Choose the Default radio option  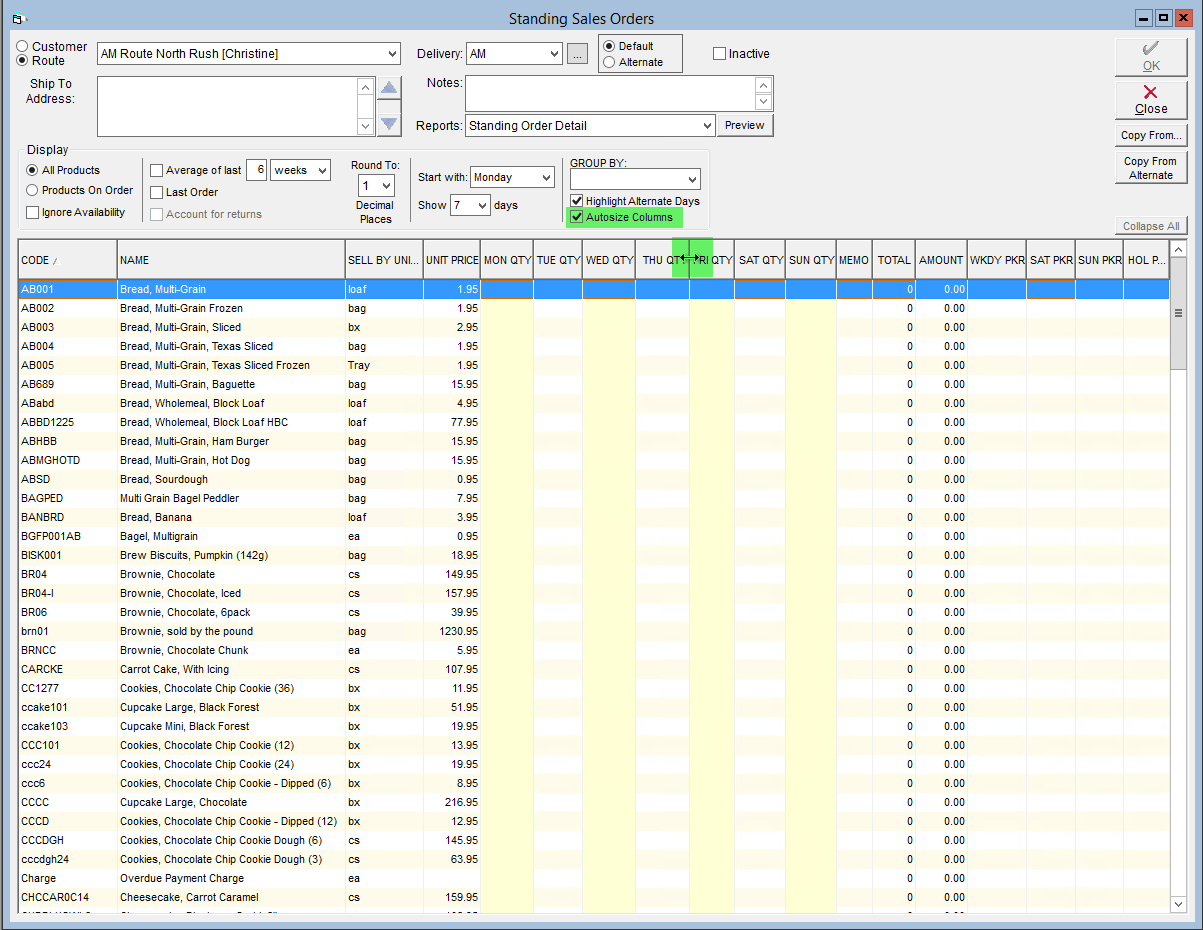609,46
